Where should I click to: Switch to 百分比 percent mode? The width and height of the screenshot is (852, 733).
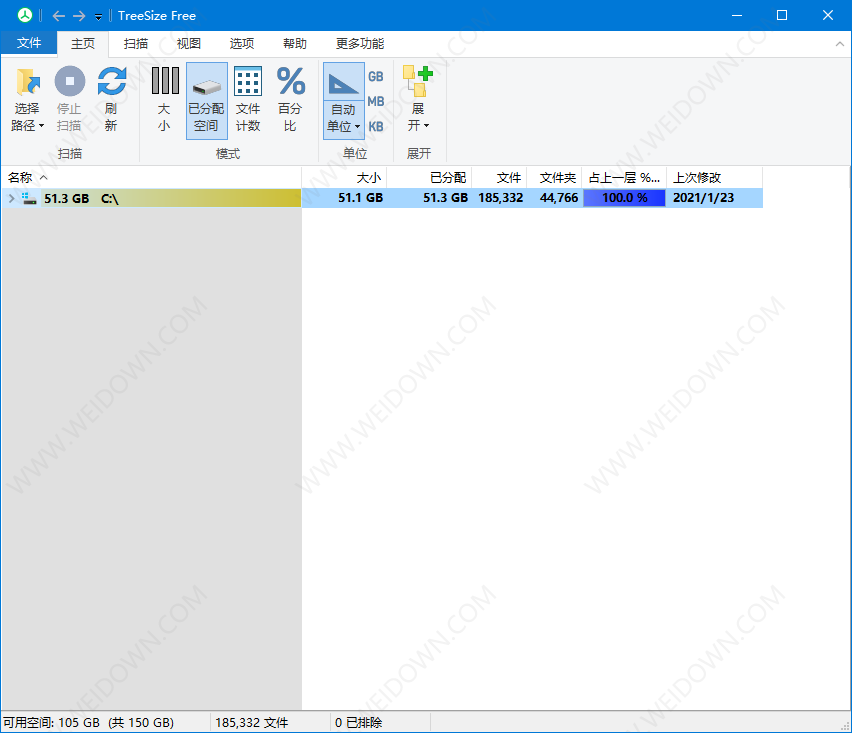click(291, 100)
